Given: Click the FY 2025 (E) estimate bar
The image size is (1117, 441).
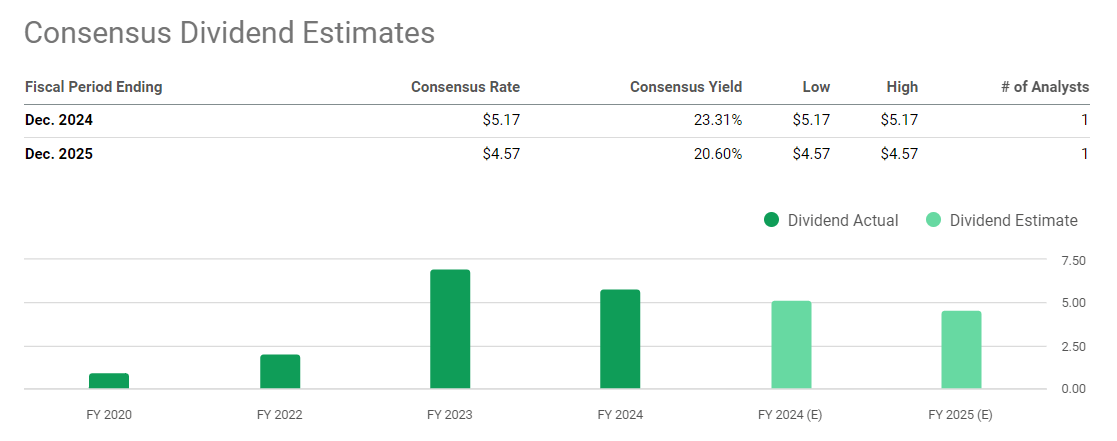Looking at the screenshot, I should 961,350.
